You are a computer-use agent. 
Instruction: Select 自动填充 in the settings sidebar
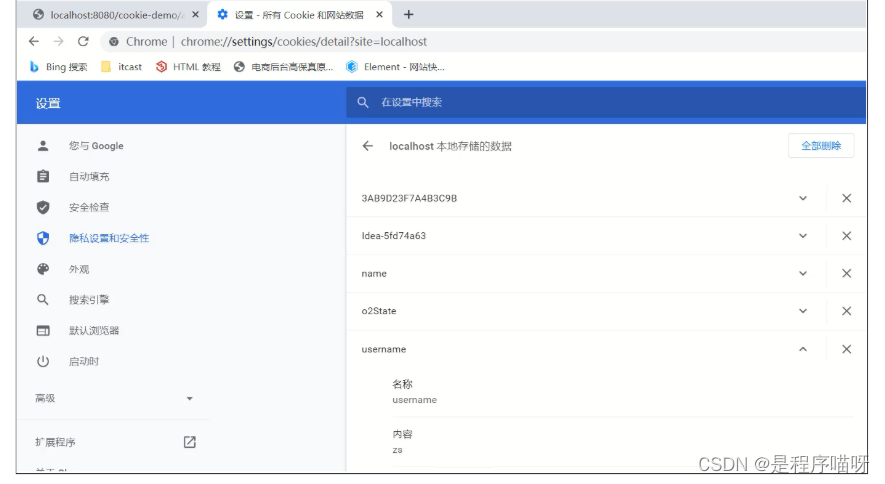(x=89, y=177)
